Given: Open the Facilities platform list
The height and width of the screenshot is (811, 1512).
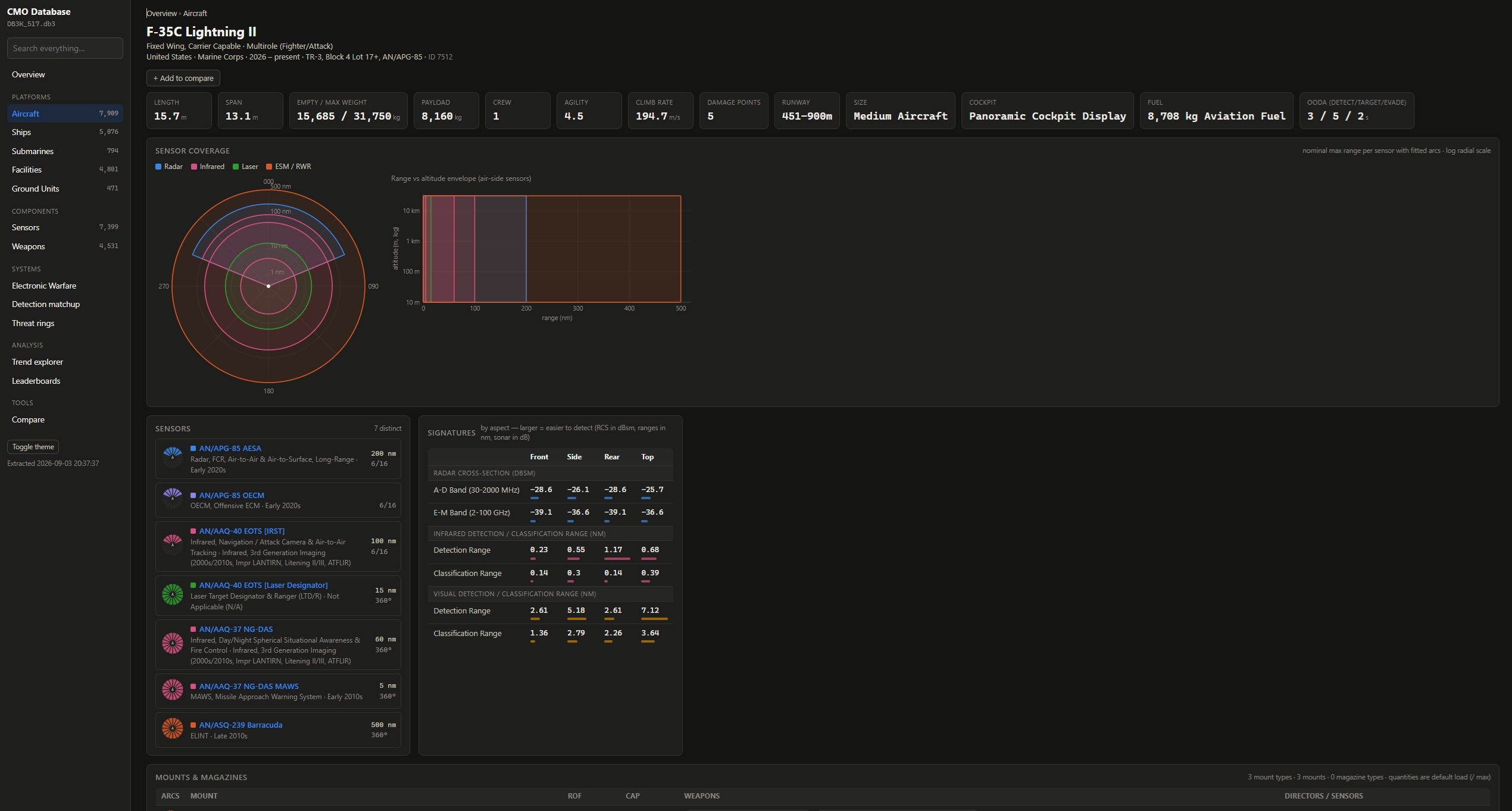Looking at the screenshot, I should [65, 170].
